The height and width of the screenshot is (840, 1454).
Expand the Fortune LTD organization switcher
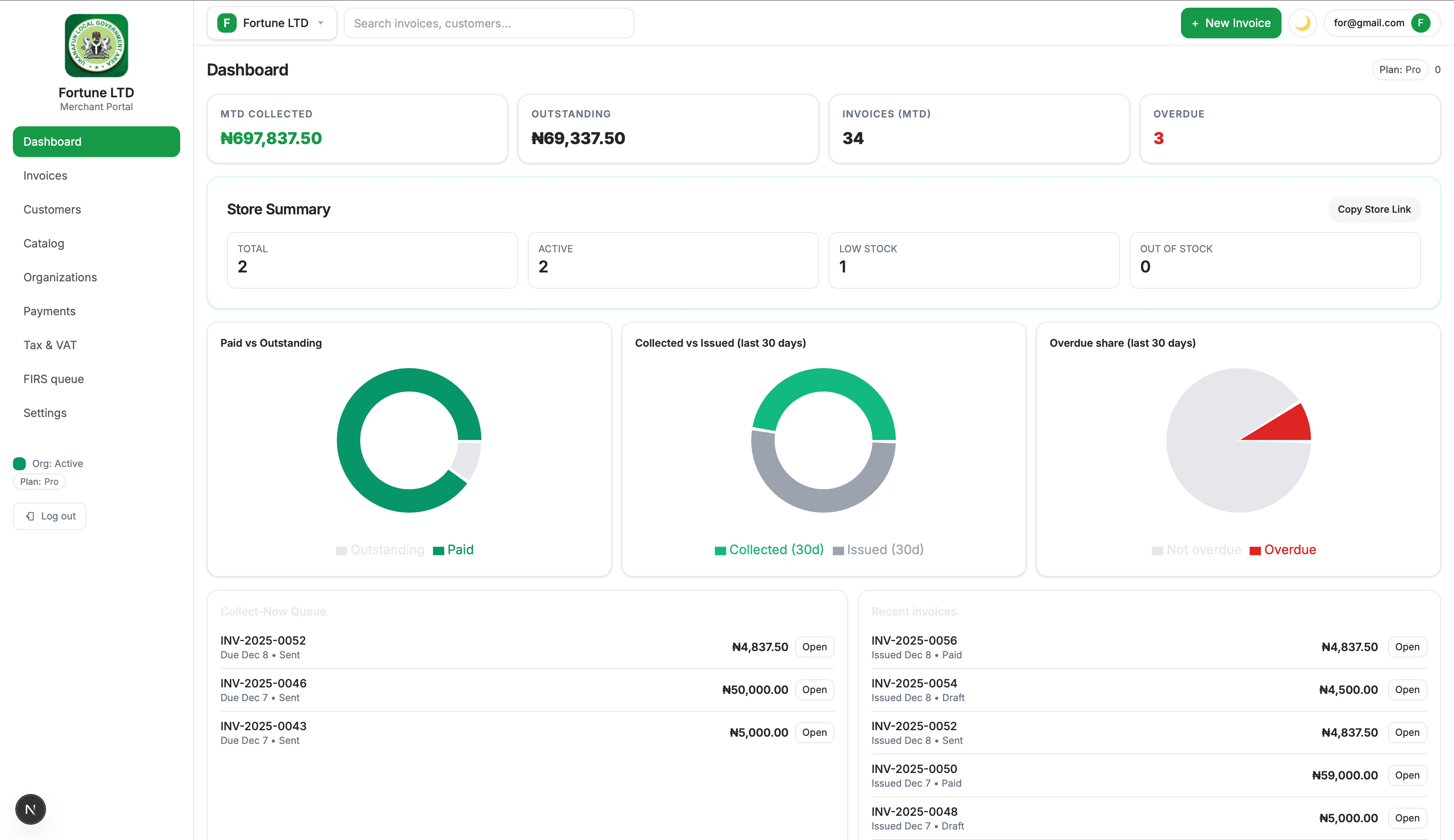click(272, 23)
